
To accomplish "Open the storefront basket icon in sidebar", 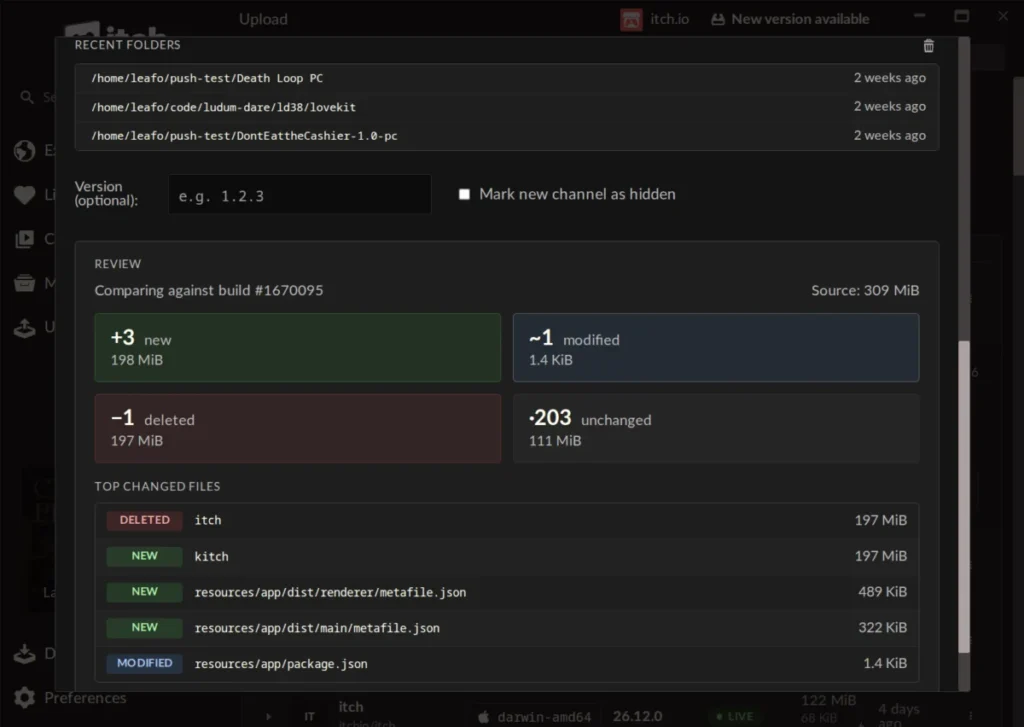I will [x=25, y=283].
